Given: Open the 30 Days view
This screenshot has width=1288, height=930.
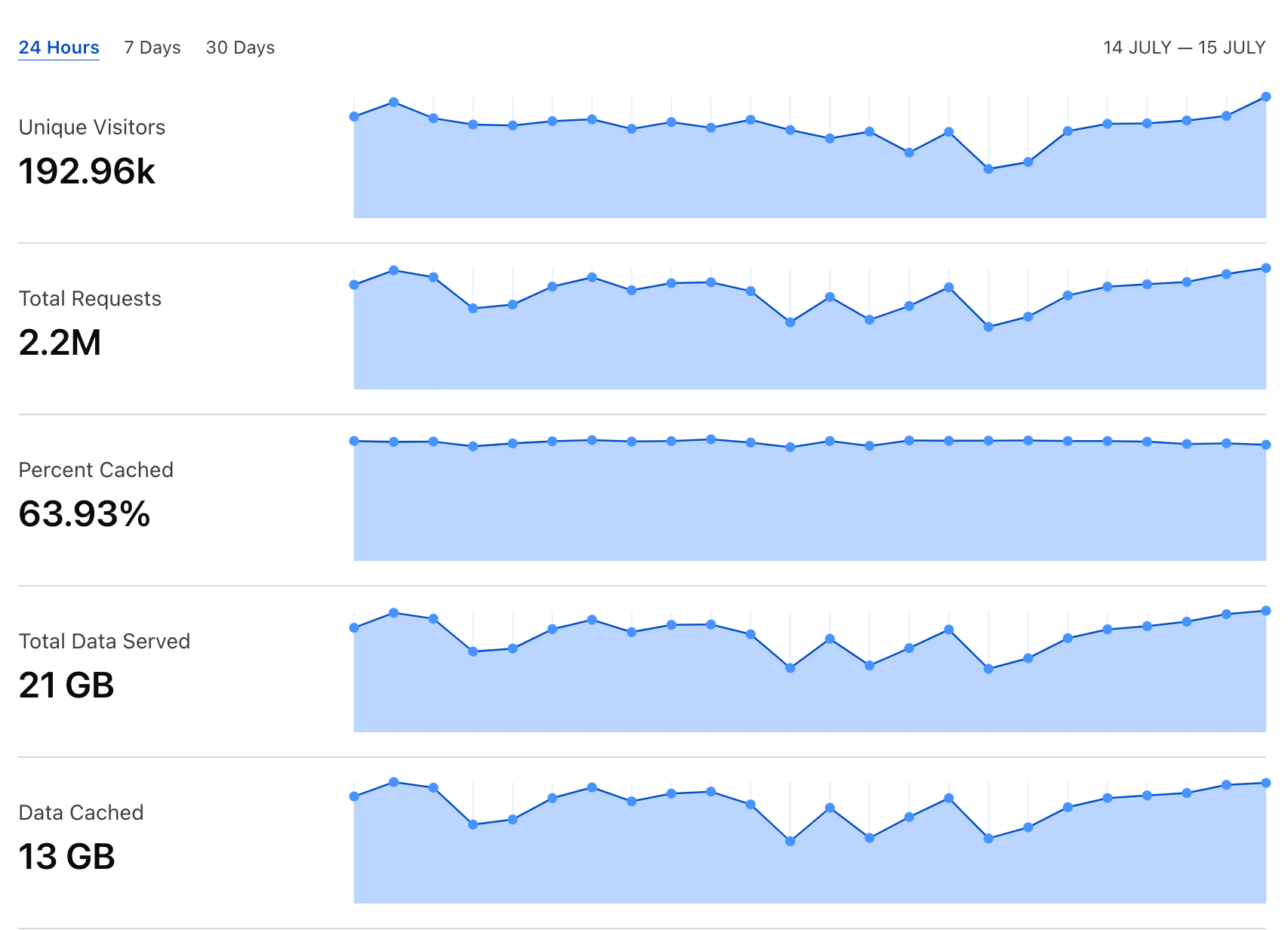Looking at the screenshot, I should (x=240, y=48).
